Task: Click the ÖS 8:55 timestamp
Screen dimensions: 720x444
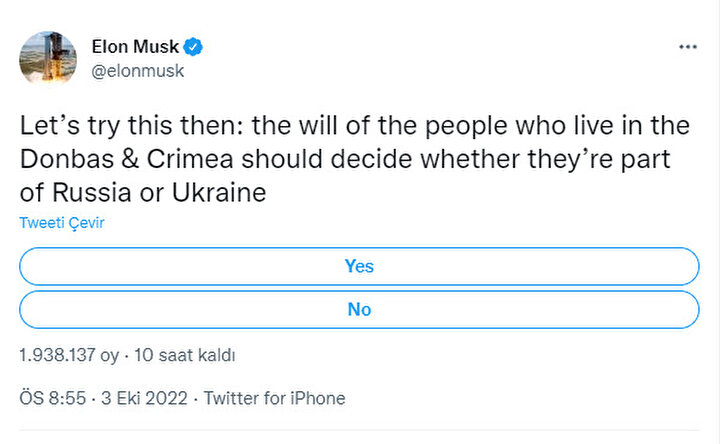Action: (x=53, y=398)
